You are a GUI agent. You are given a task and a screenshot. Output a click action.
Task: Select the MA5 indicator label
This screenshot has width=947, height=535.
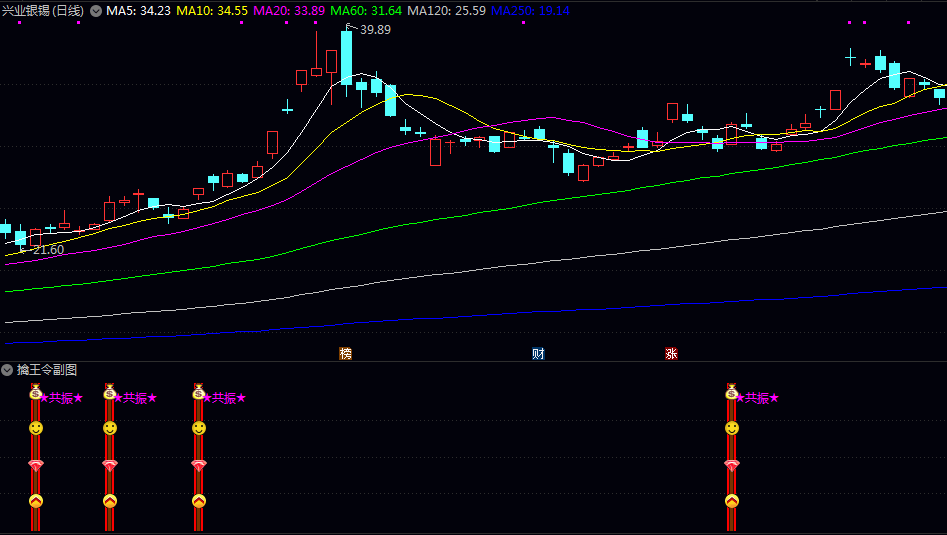(x=137, y=11)
